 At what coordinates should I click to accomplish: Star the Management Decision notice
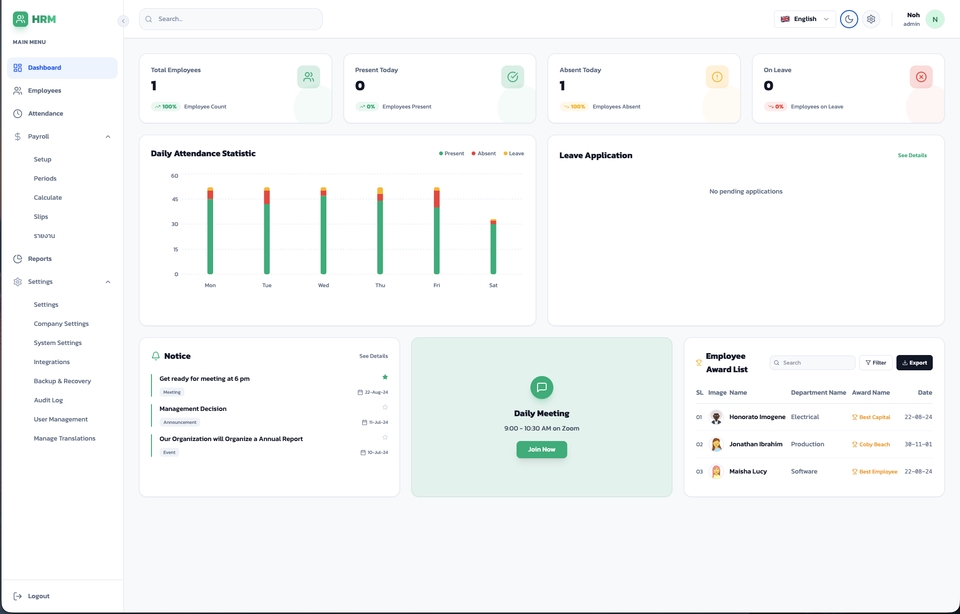(x=385, y=407)
